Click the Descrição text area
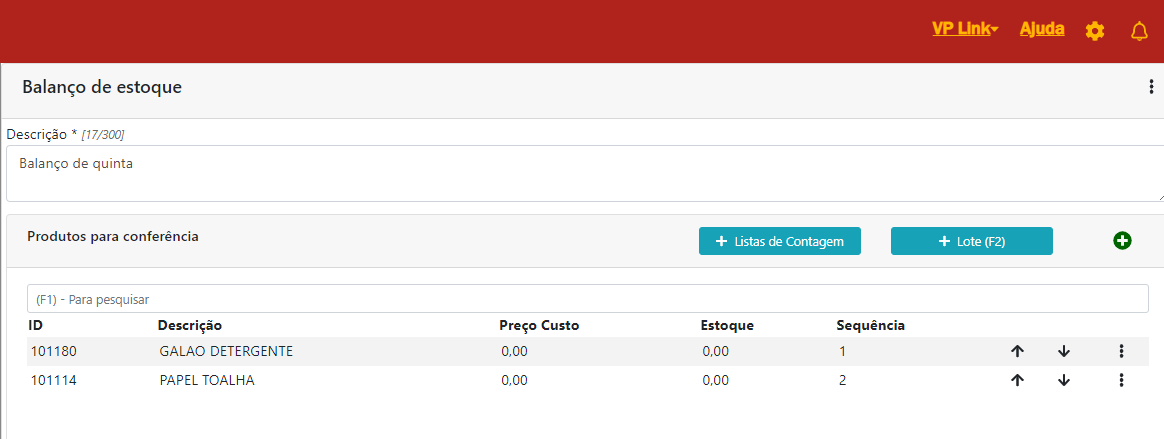The image size is (1164, 439). (585, 173)
